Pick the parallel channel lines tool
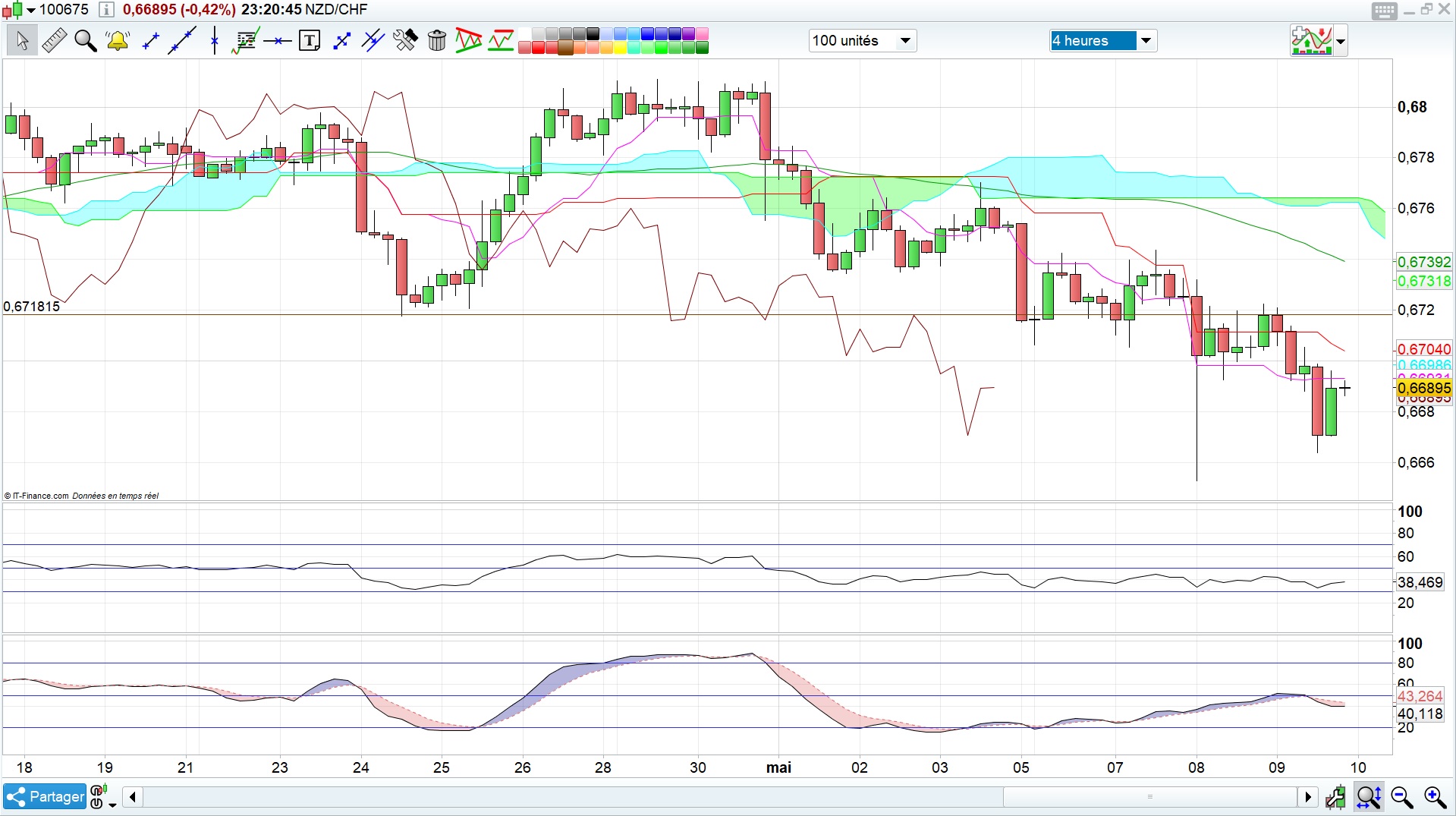Viewport: 1456px width, 816px height. [373, 40]
